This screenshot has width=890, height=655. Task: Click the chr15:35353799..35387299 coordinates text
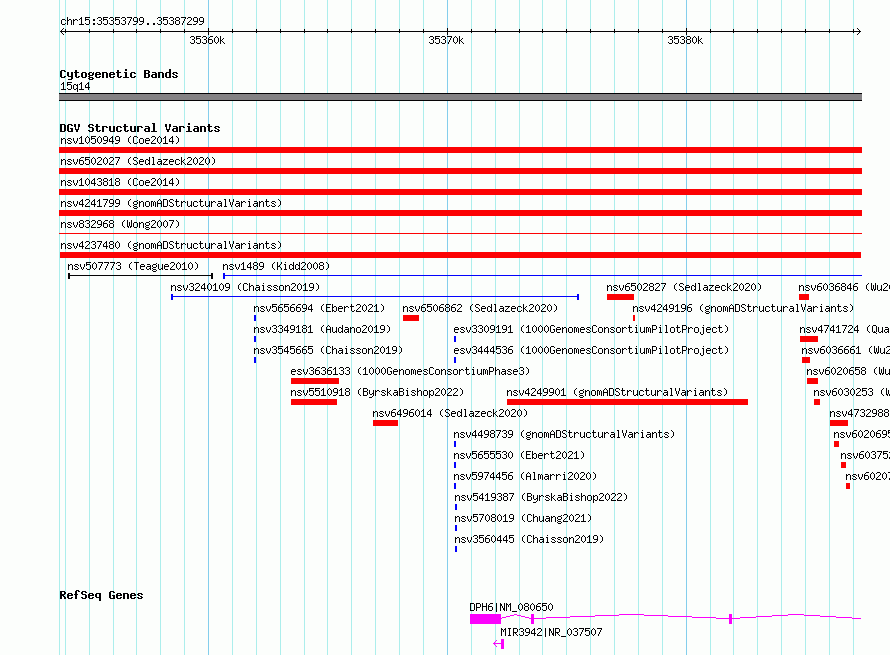tap(132, 21)
